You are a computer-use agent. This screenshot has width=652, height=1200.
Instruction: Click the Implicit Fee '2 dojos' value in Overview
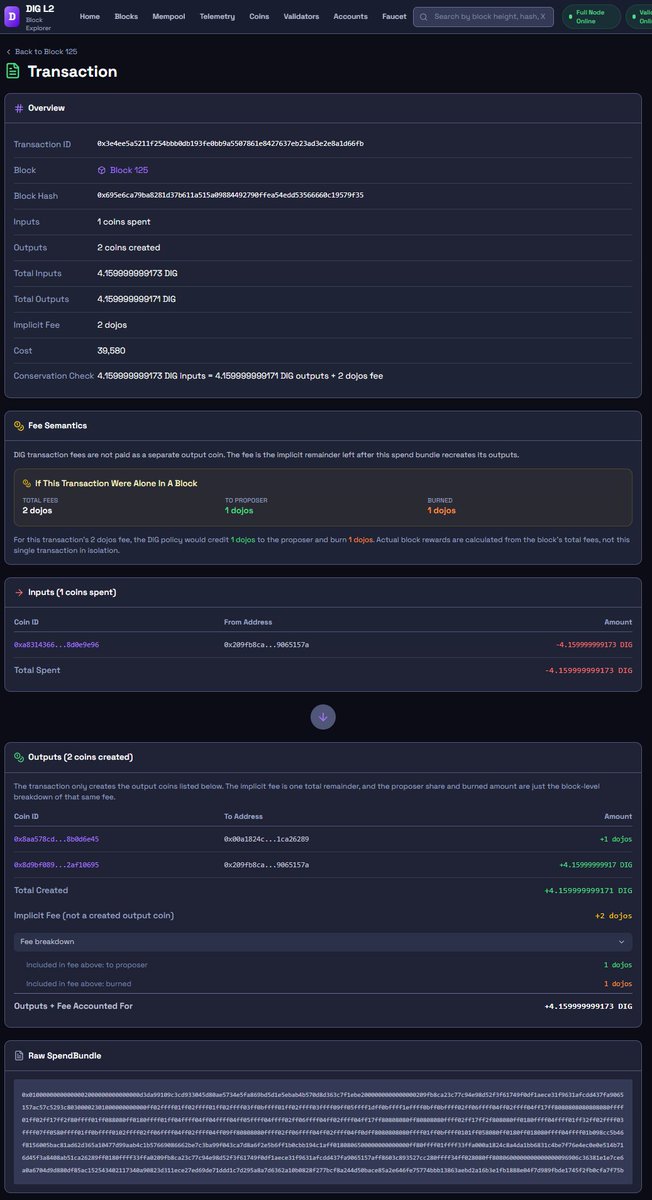(113, 325)
